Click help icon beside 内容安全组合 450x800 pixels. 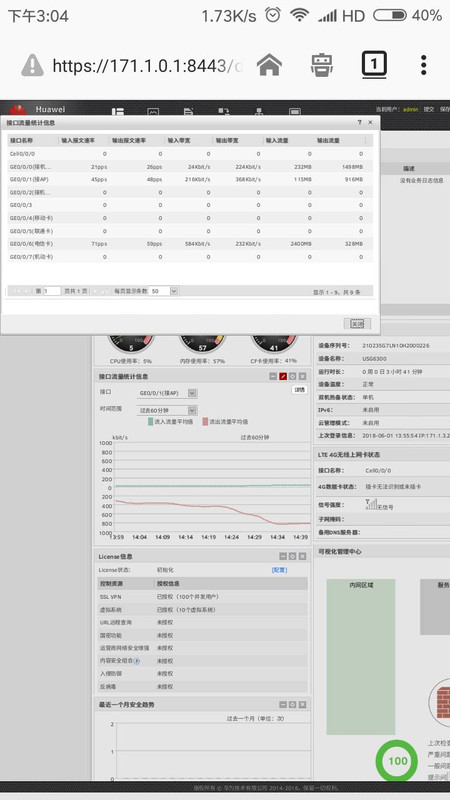(137, 661)
